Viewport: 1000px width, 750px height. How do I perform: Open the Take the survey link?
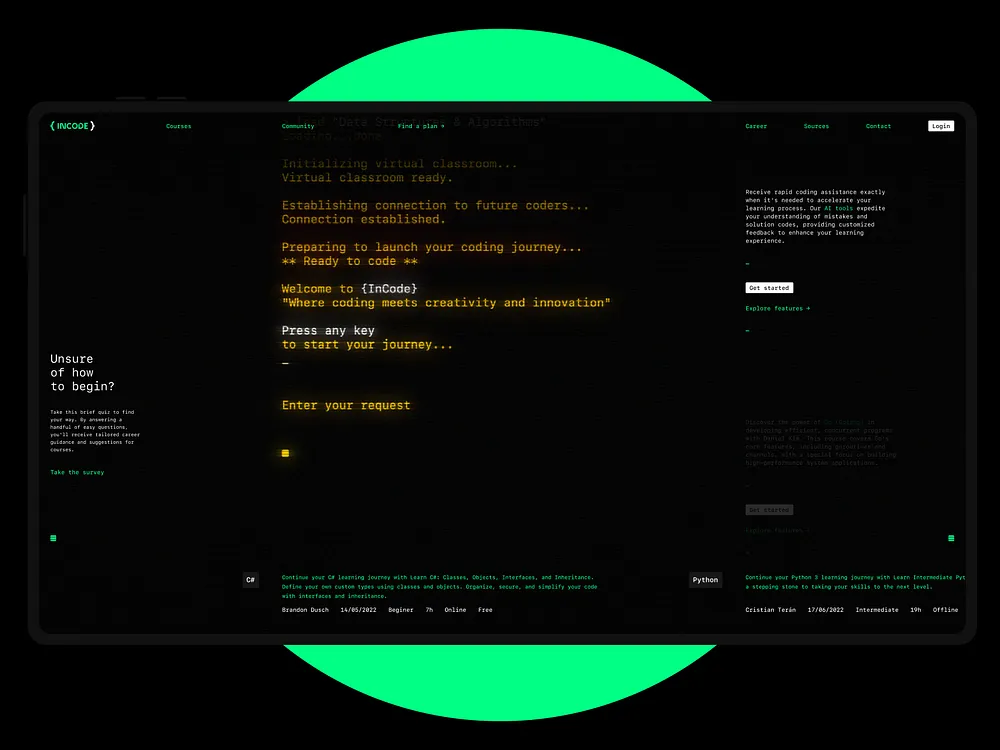coord(76,472)
